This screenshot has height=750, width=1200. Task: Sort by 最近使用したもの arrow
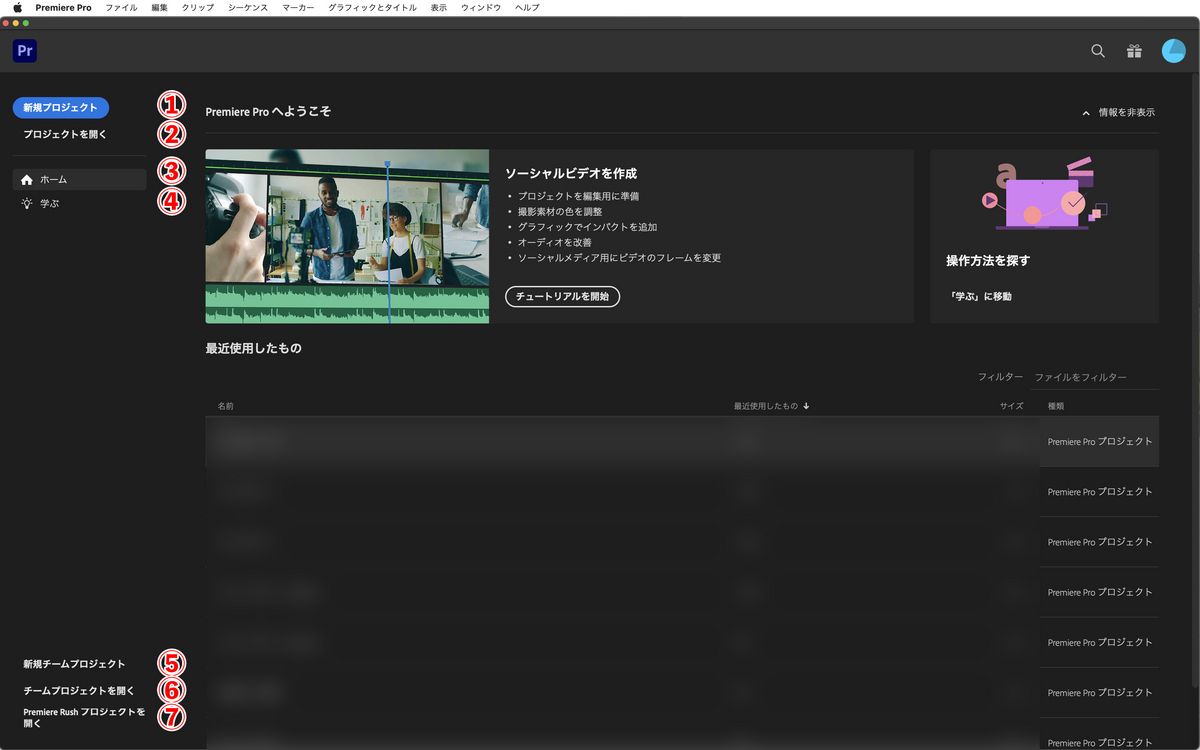[806, 406]
